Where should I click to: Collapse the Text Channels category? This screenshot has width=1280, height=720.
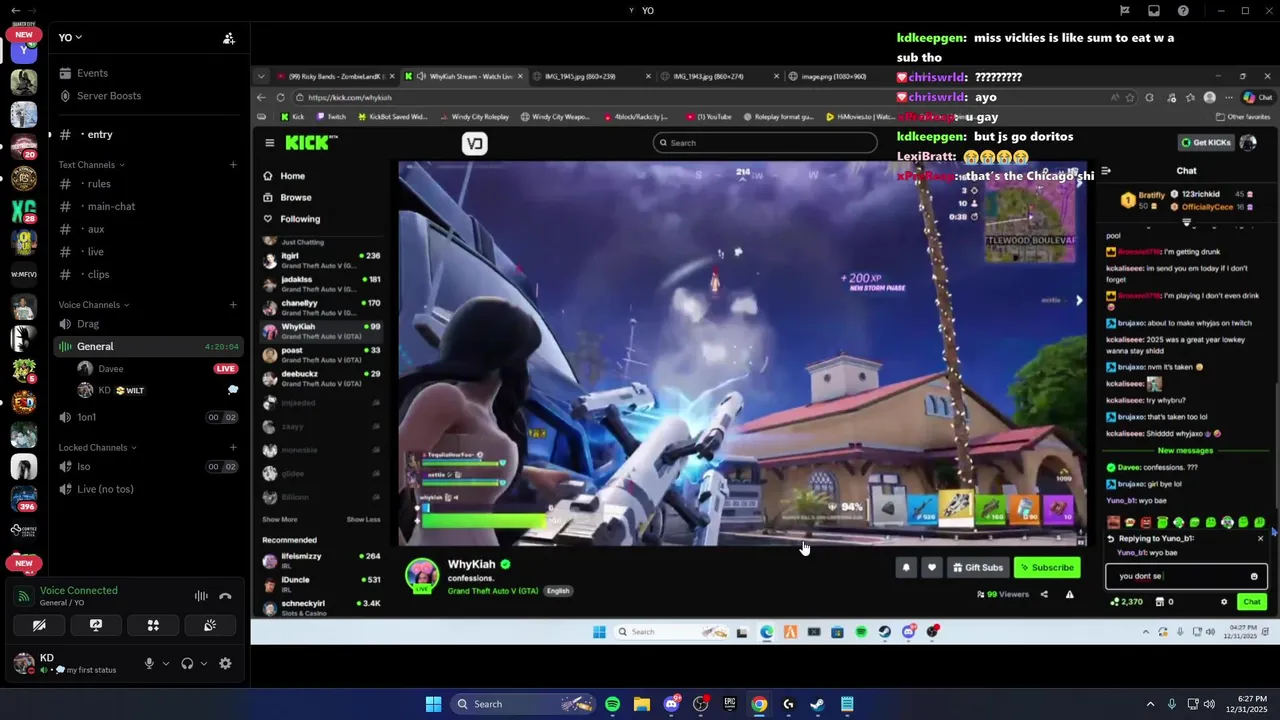tap(91, 165)
